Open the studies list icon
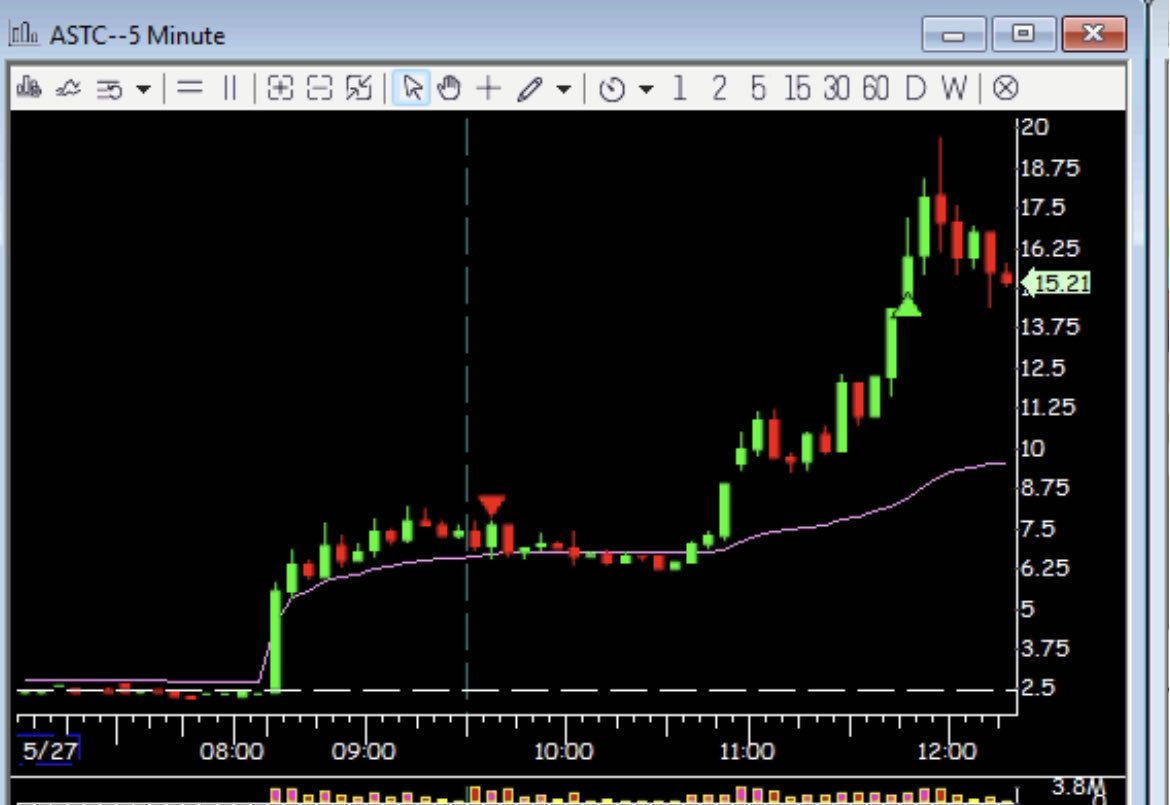This screenshot has width=1170, height=805. point(110,90)
